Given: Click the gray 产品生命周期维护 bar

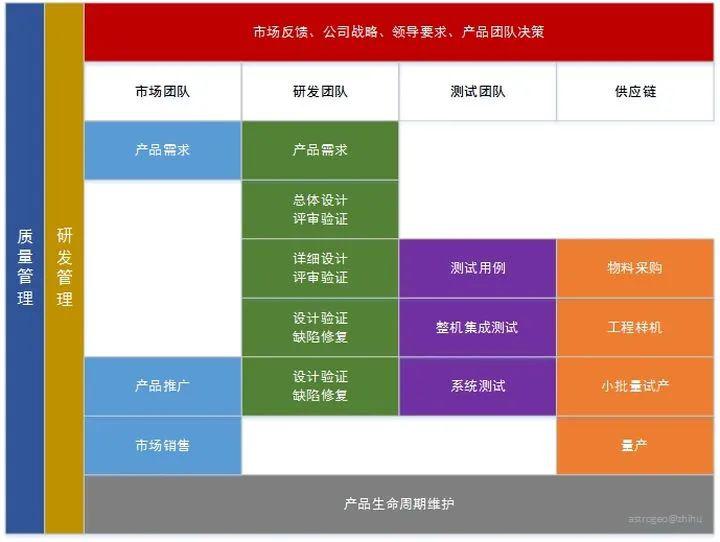Looking at the screenshot, I should [399, 504].
